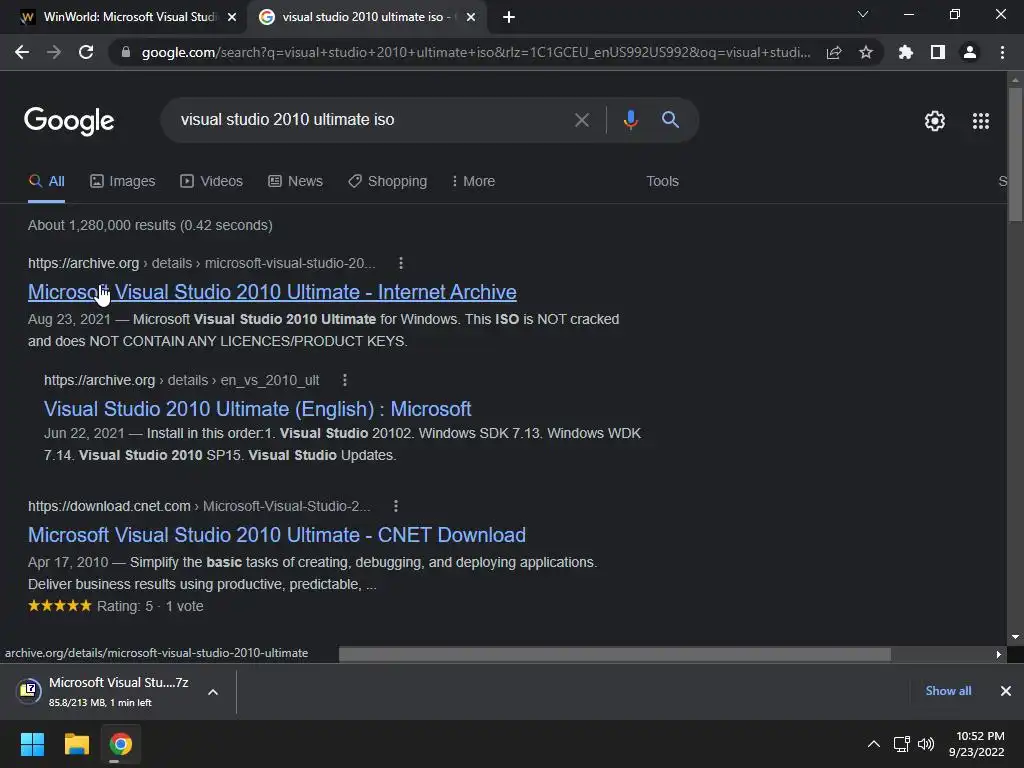The height and width of the screenshot is (768, 1024).
Task: Close the WinWorld browser tab
Action: [x=232, y=17]
